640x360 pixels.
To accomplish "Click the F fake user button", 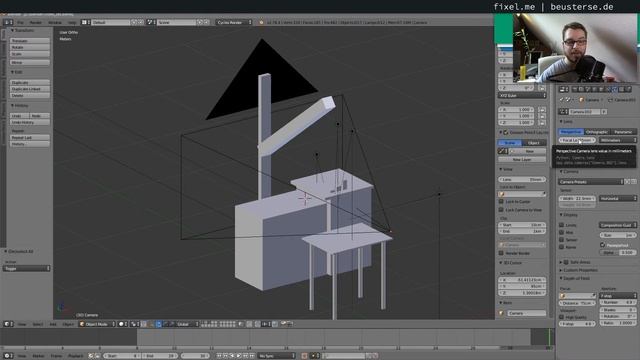I will (604, 111).
